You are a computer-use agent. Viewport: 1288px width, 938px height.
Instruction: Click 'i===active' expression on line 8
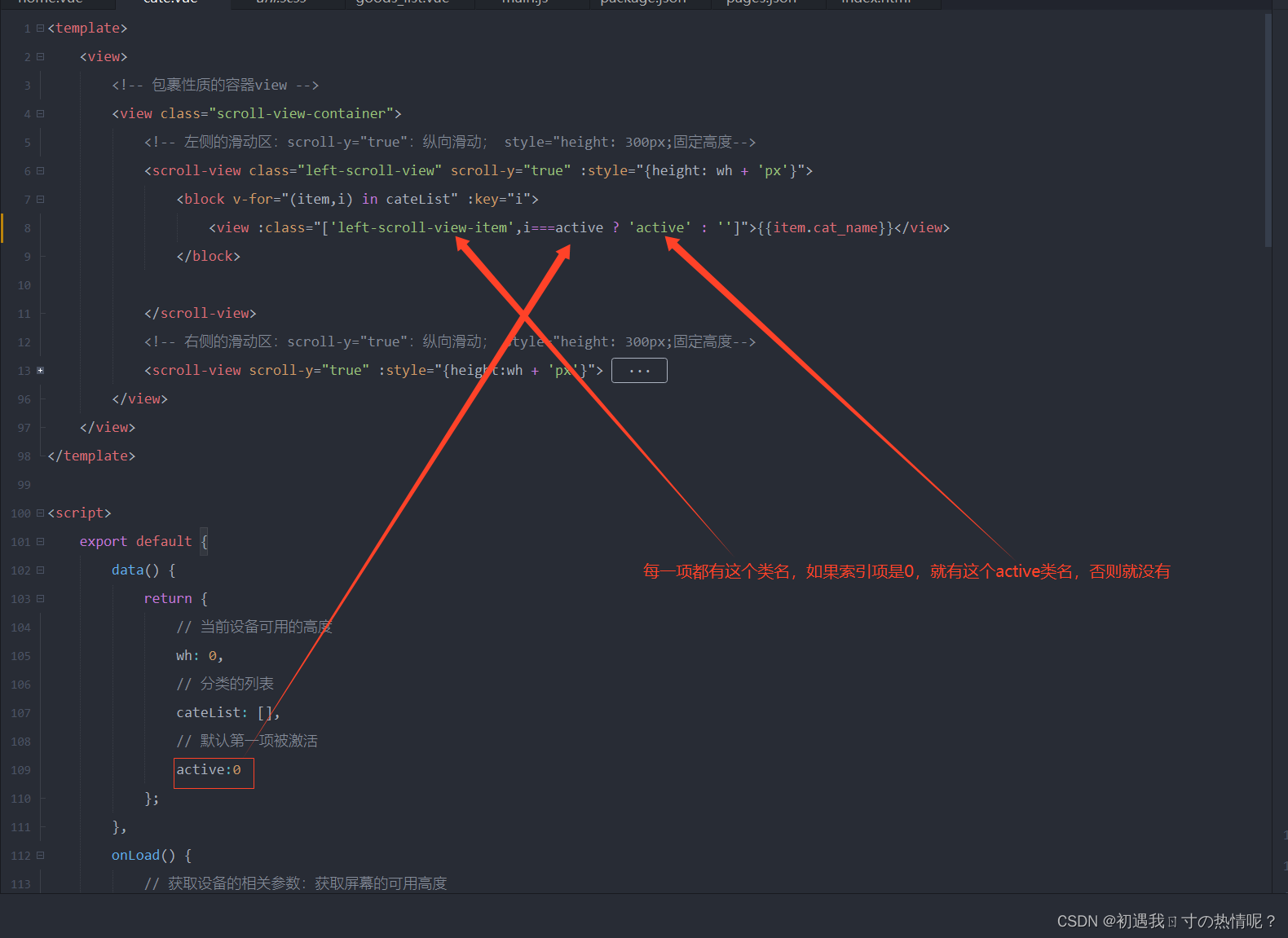coord(563,228)
